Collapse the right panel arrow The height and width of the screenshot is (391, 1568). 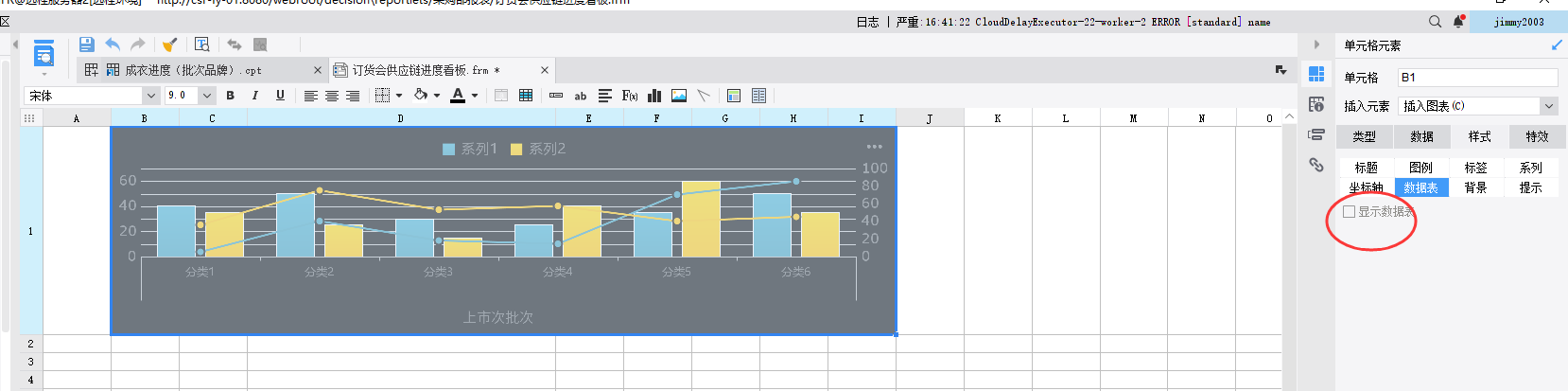point(1316,44)
